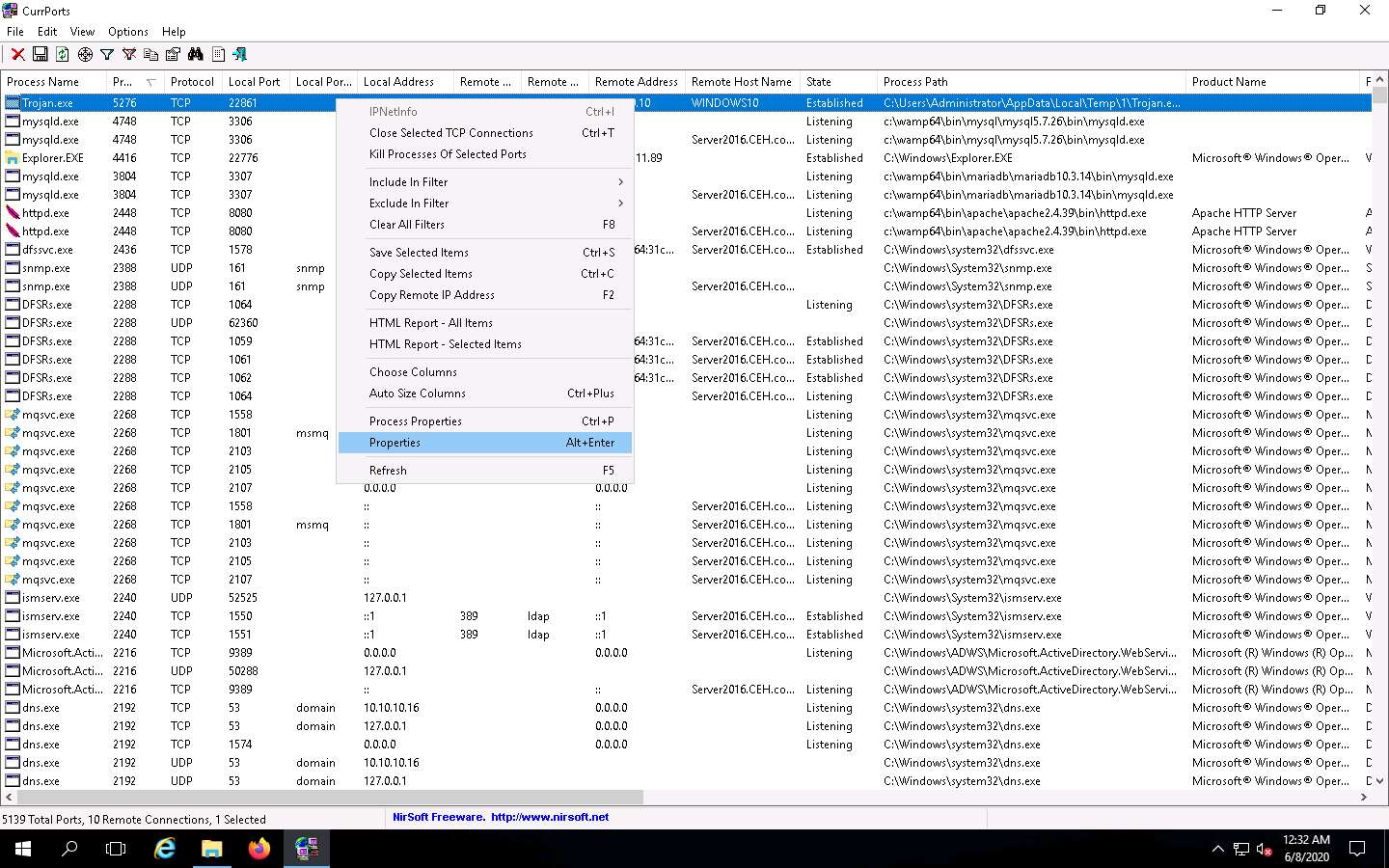Click the horizontal scrollbar right arrow
Viewport: 1389px width, 868px height.
click(1364, 798)
